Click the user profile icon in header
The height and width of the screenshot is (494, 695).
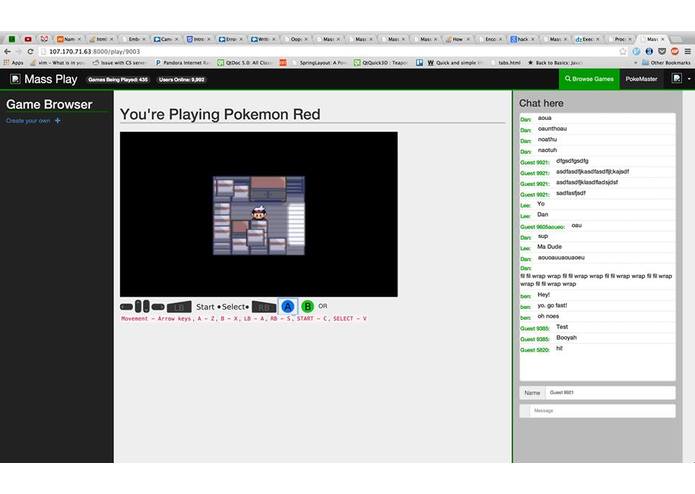tap(676, 79)
